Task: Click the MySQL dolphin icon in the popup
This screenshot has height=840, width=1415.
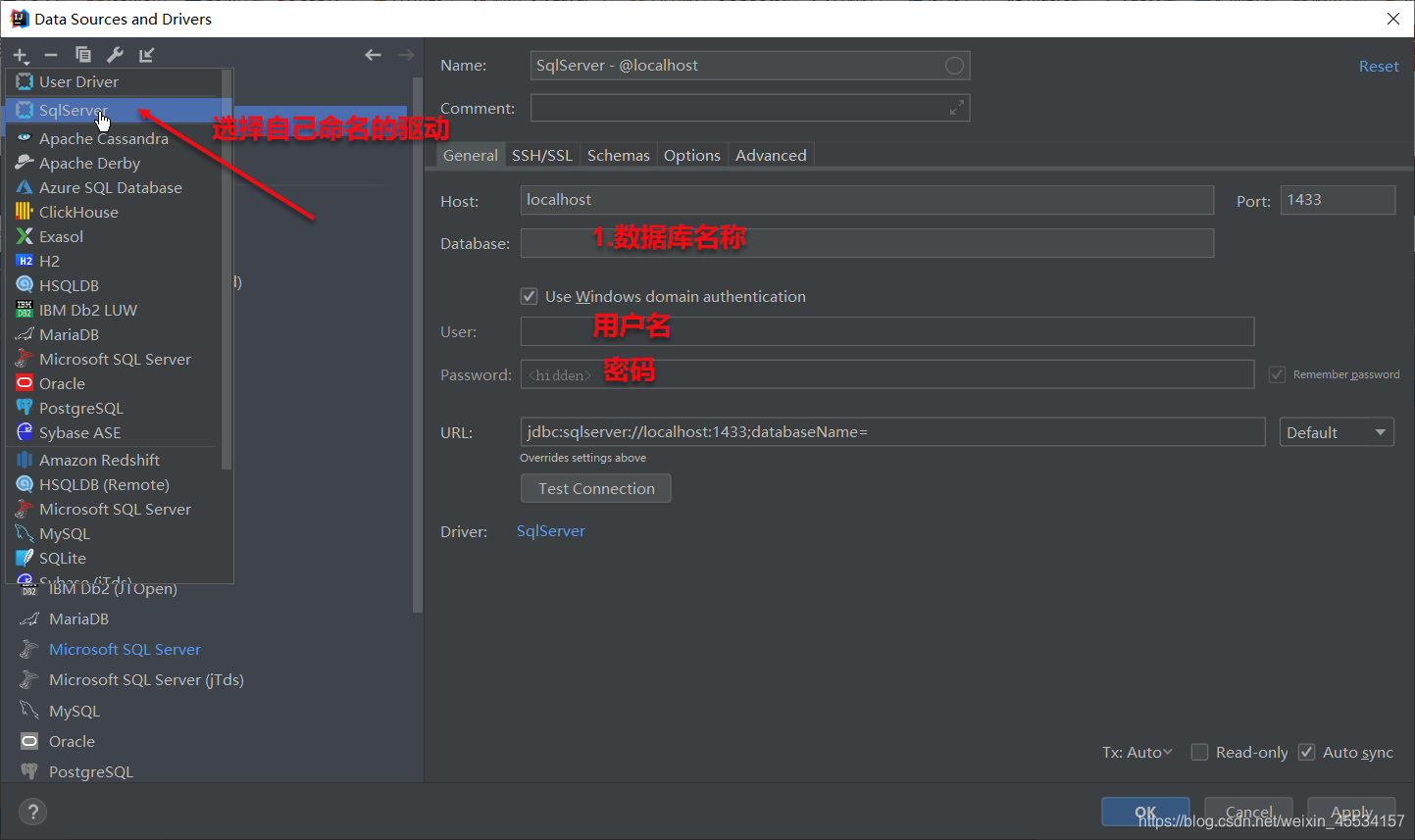Action: [x=25, y=533]
